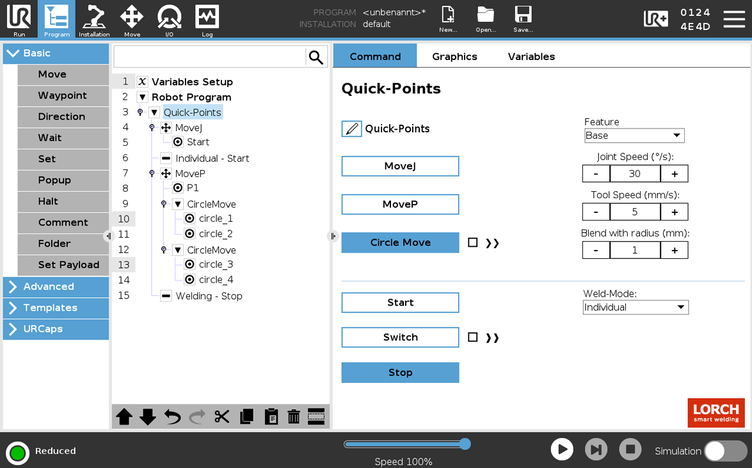Check the box beside Circle Move
Image resolution: width=752 pixels, height=468 pixels.
click(473, 242)
